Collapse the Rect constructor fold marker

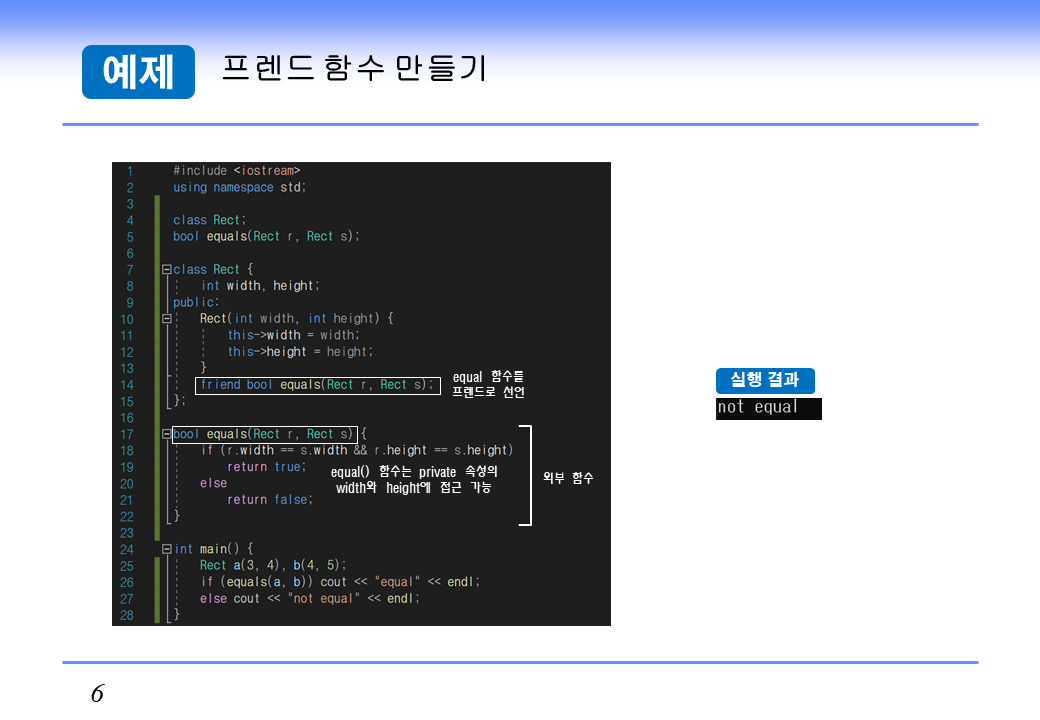[167, 318]
